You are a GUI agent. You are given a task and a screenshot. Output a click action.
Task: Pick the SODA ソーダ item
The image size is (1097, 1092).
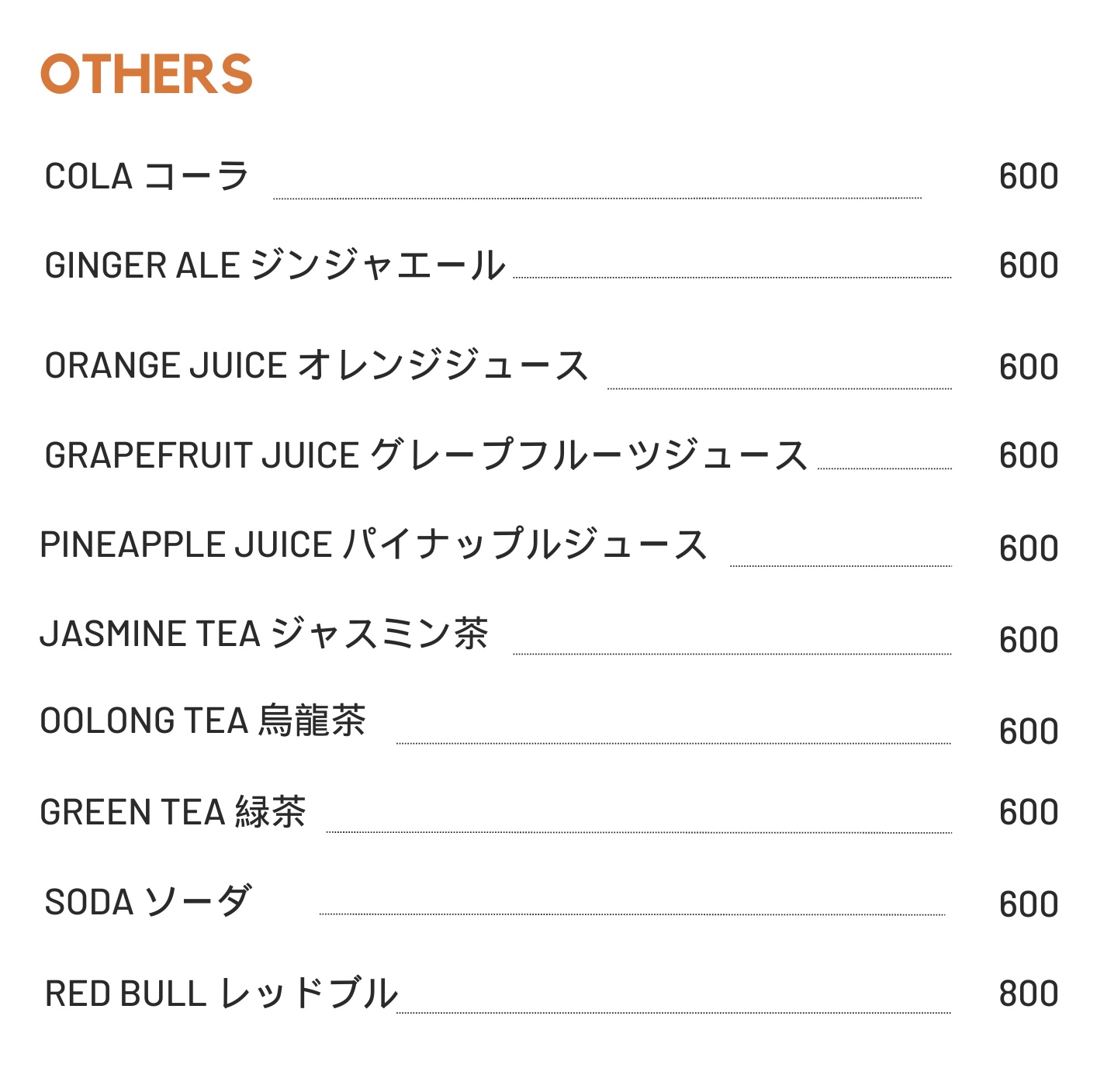pyautogui.click(x=148, y=901)
